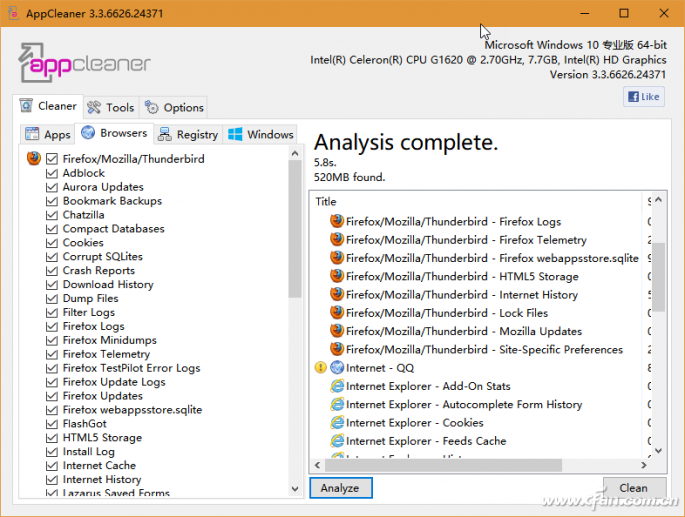685x517 pixels.
Task: Click the Firefox icon beside webappsstore.sqlite result
Action: pos(336,258)
